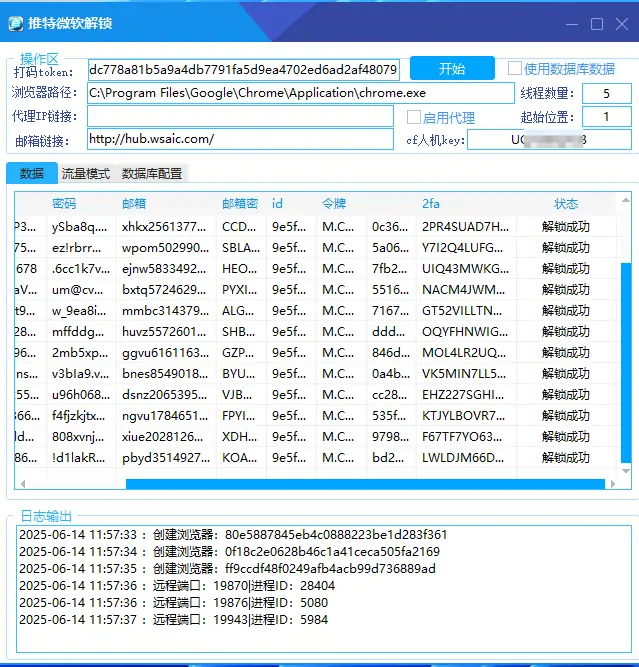Viewport: 639px width, 667px height.
Task: Click the table's scroll up arrow
Action: tap(626, 200)
